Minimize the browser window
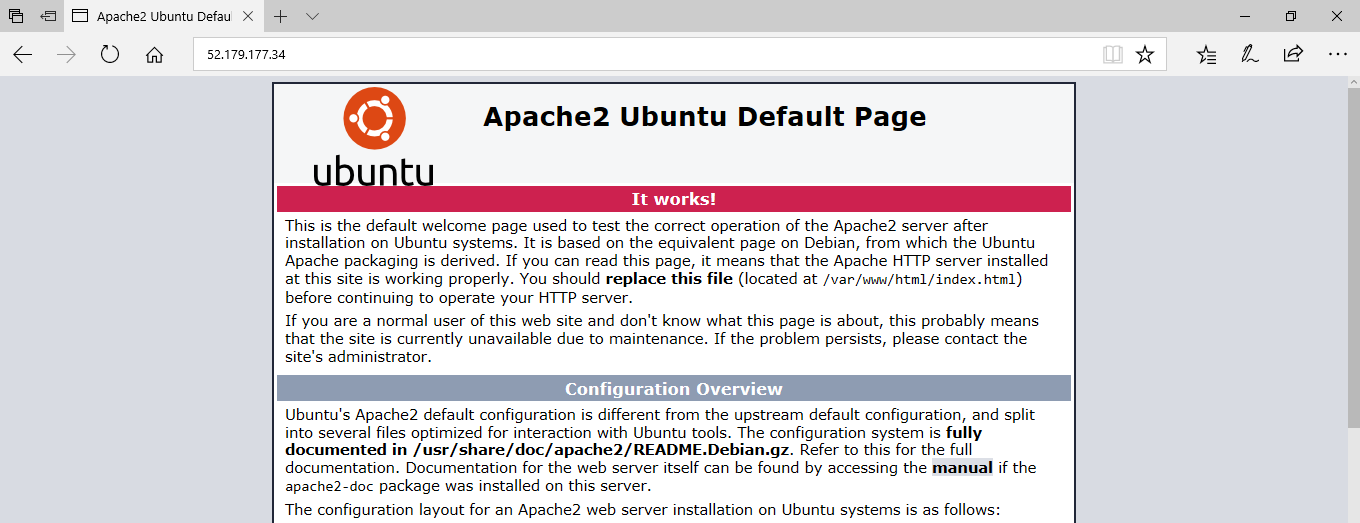This screenshot has width=1360, height=523. tap(1245, 16)
